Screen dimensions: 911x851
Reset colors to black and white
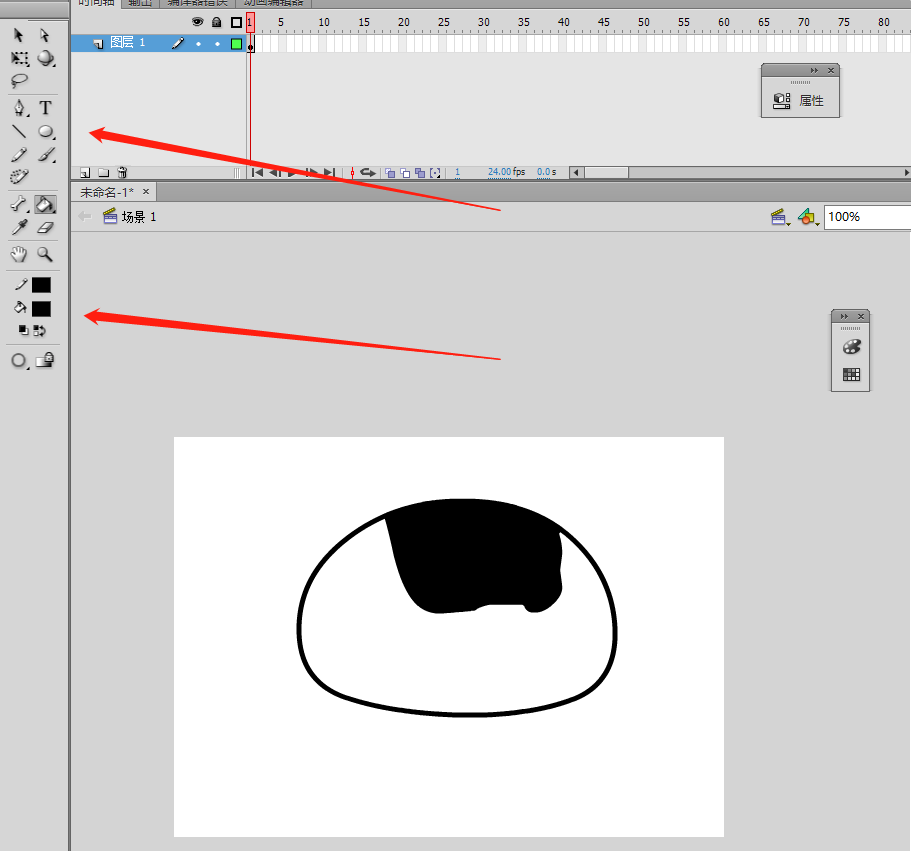pyautogui.click(x=23, y=330)
